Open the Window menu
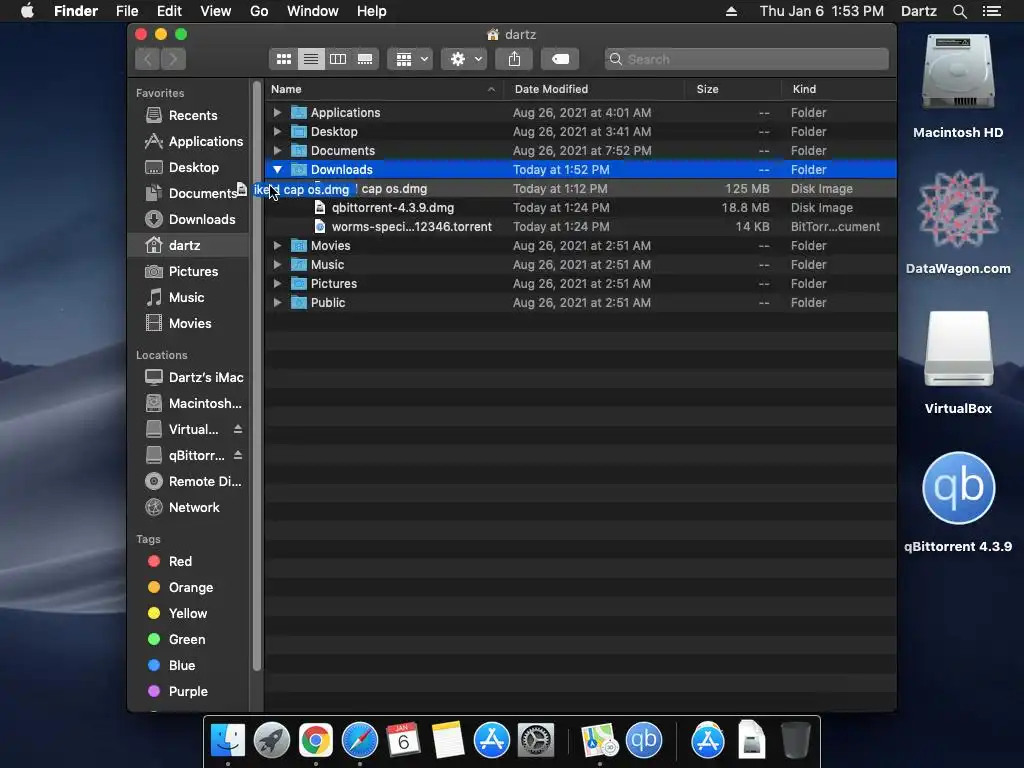1024x768 pixels. [313, 11]
